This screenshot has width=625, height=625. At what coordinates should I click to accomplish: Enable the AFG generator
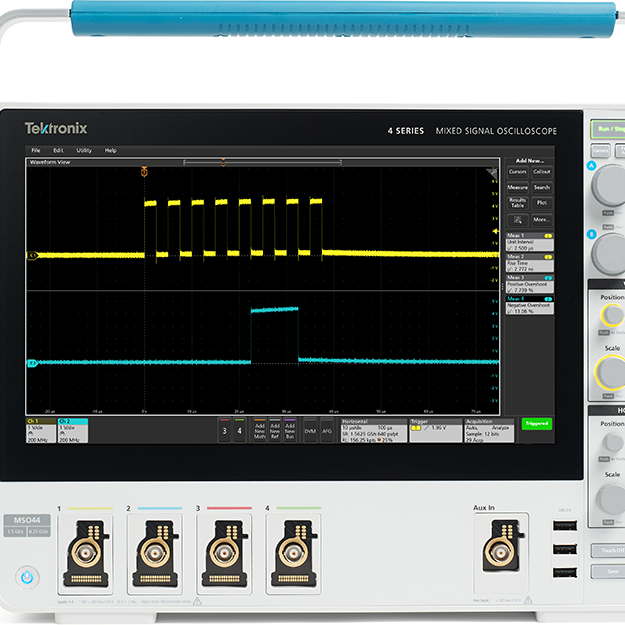tap(327, 430)
